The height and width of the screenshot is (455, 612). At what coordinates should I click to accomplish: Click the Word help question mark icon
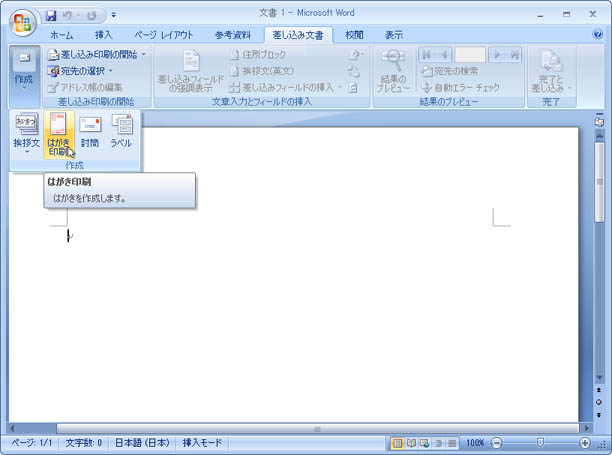(597, 34)
